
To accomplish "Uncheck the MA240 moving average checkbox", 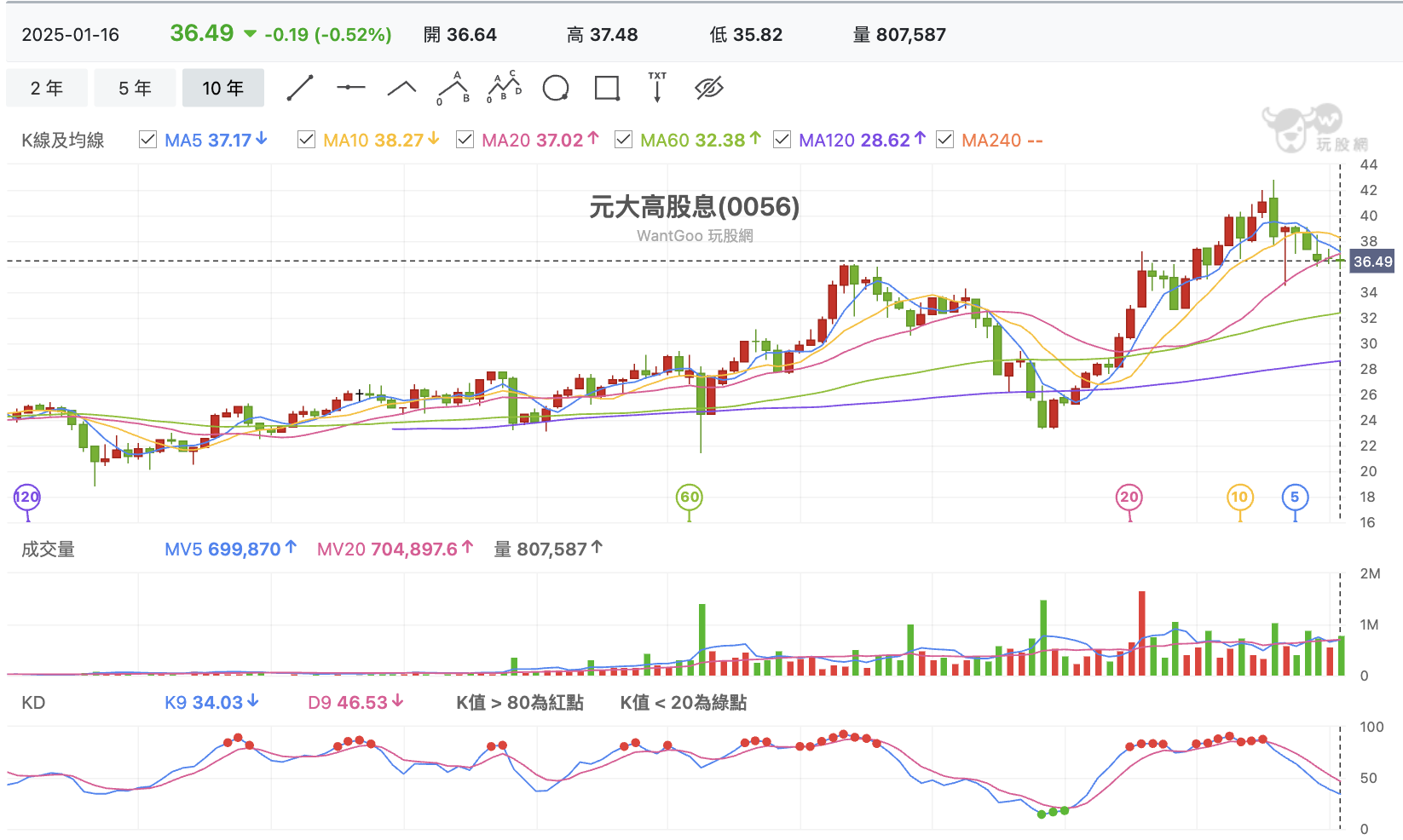I will point(944,140).
